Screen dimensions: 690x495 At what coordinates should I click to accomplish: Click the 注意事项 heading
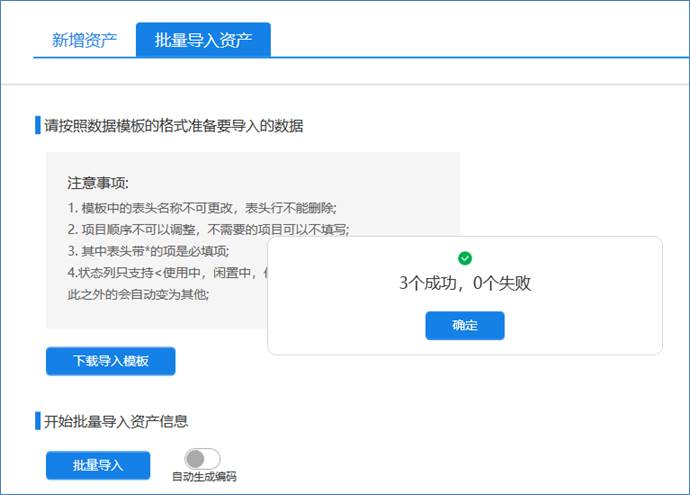pyautogui.click(x=98, y=183)
